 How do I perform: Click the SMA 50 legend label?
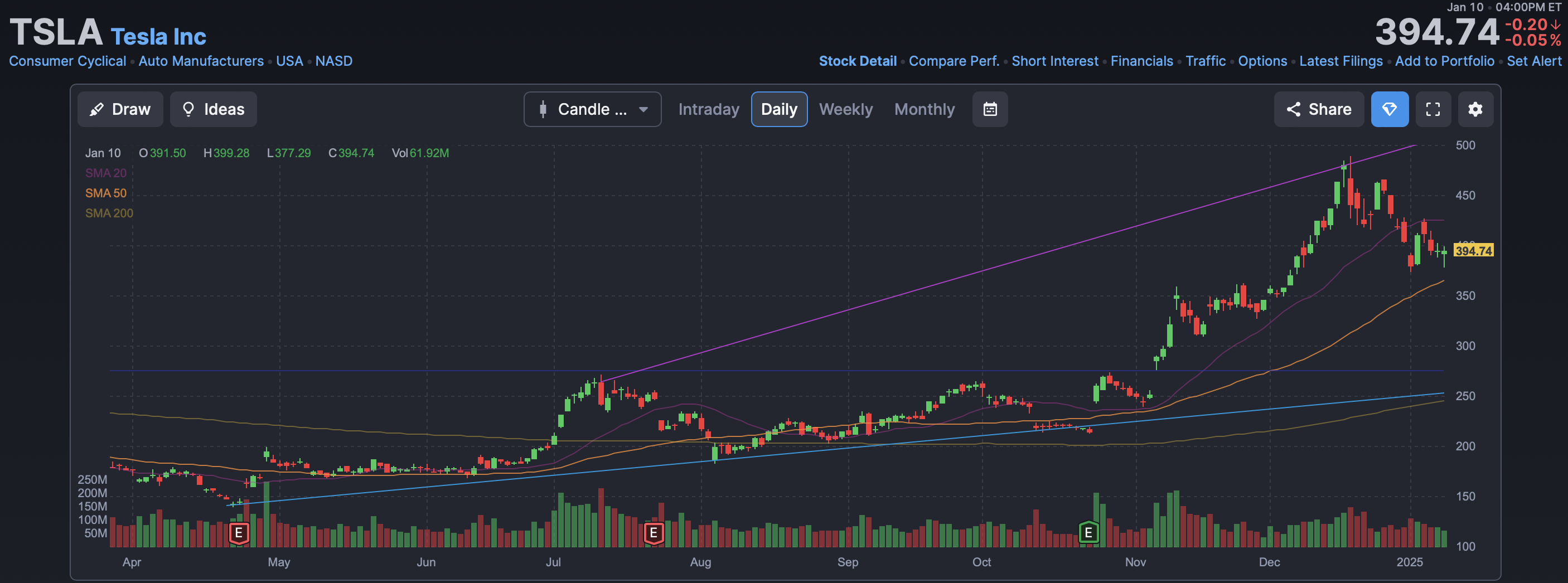pos(106,193)
